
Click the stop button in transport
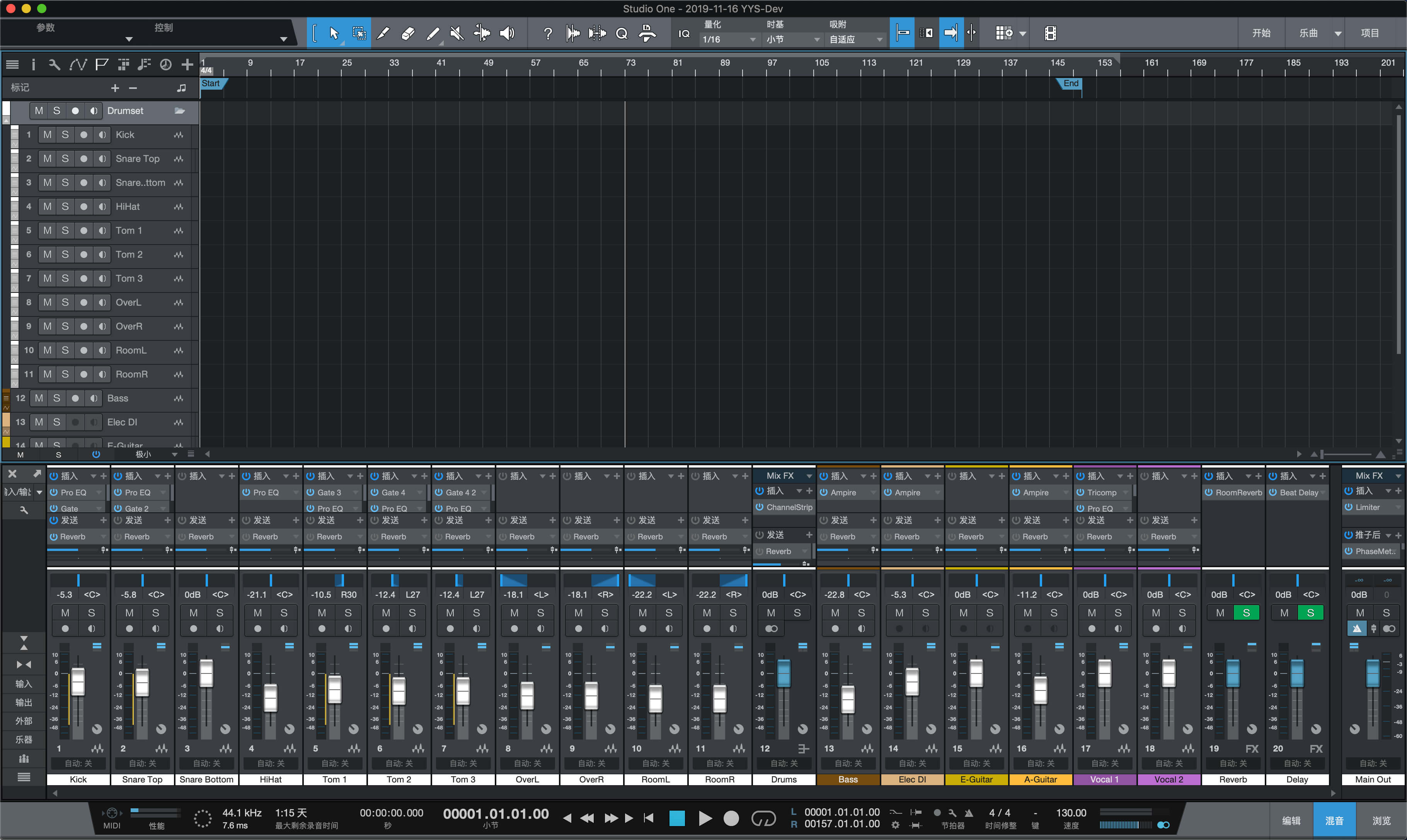[676, 818]
